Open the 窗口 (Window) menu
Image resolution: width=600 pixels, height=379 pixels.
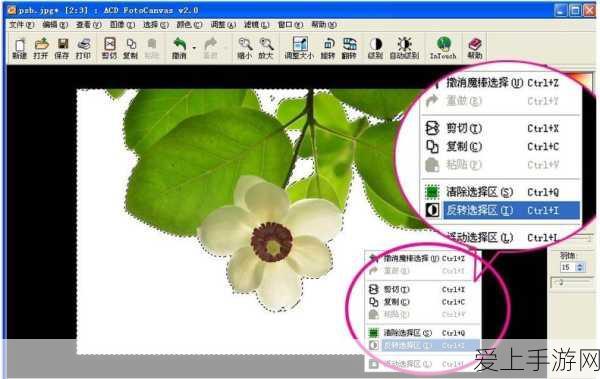click(290, 25)
